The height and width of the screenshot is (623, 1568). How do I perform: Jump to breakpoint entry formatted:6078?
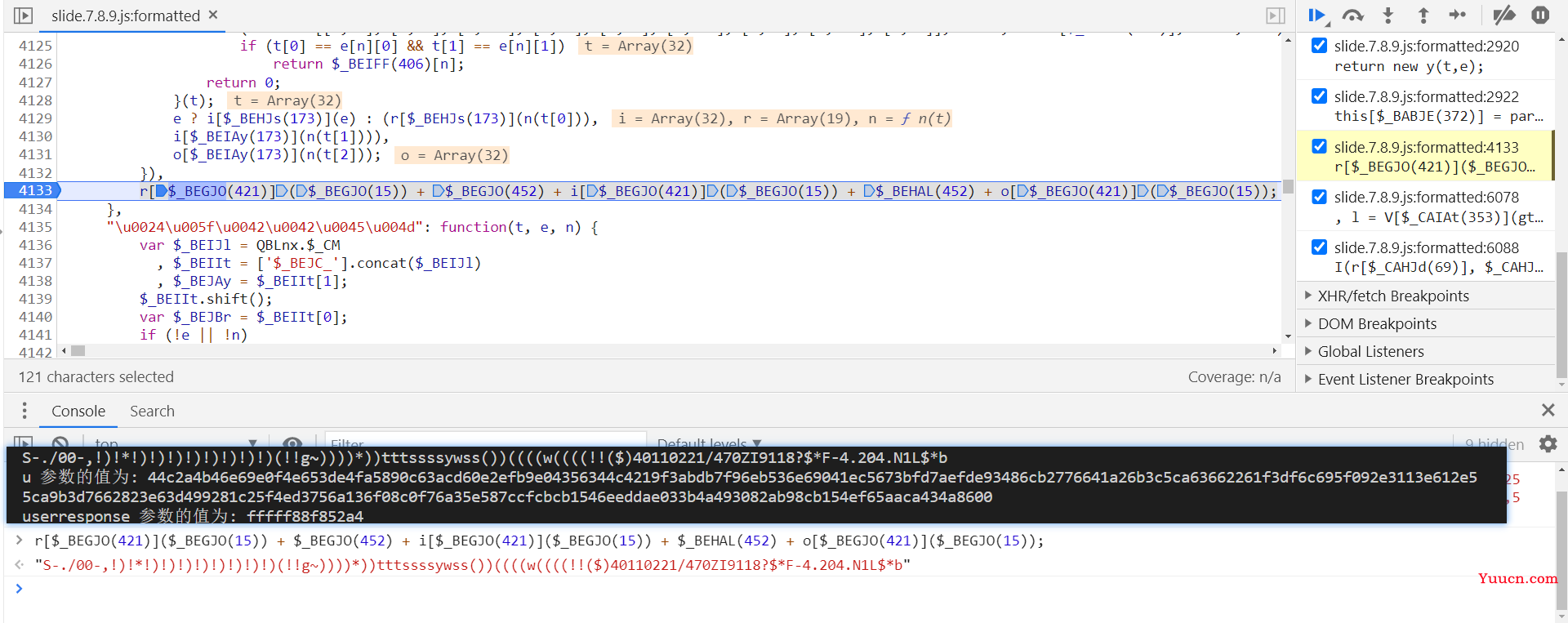1426,197
